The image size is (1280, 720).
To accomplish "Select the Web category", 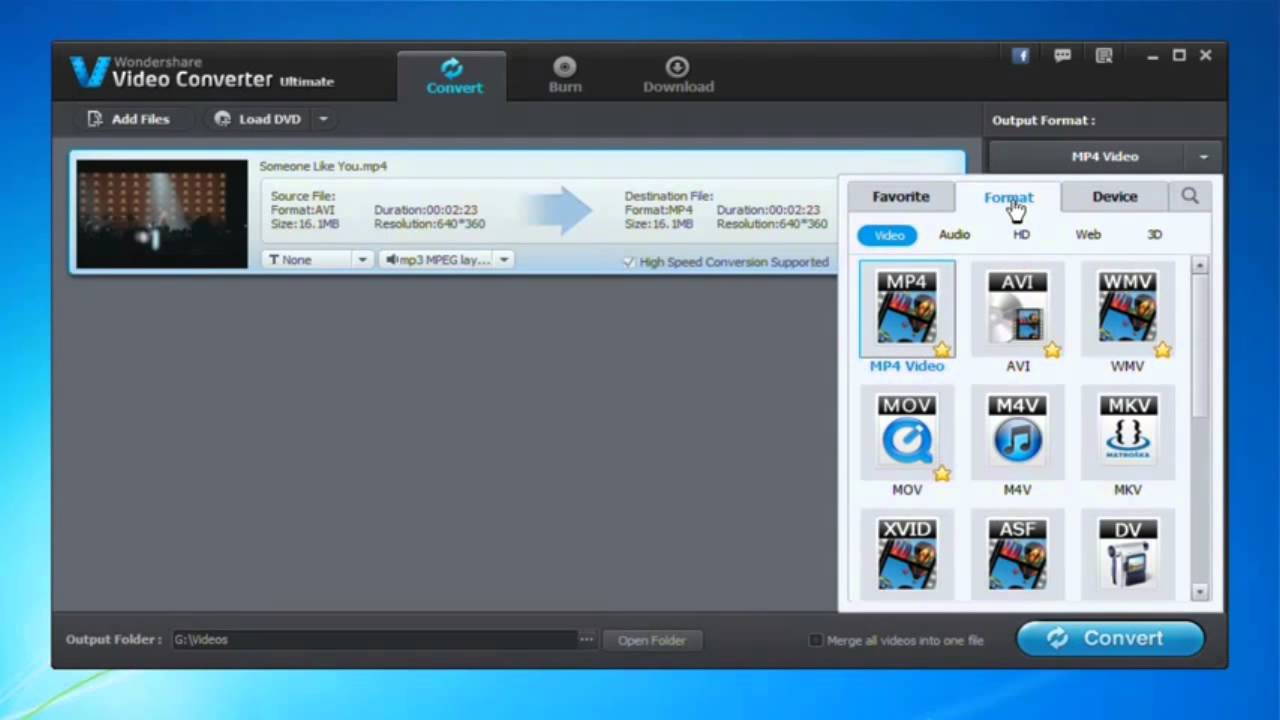I will 1088,235.
